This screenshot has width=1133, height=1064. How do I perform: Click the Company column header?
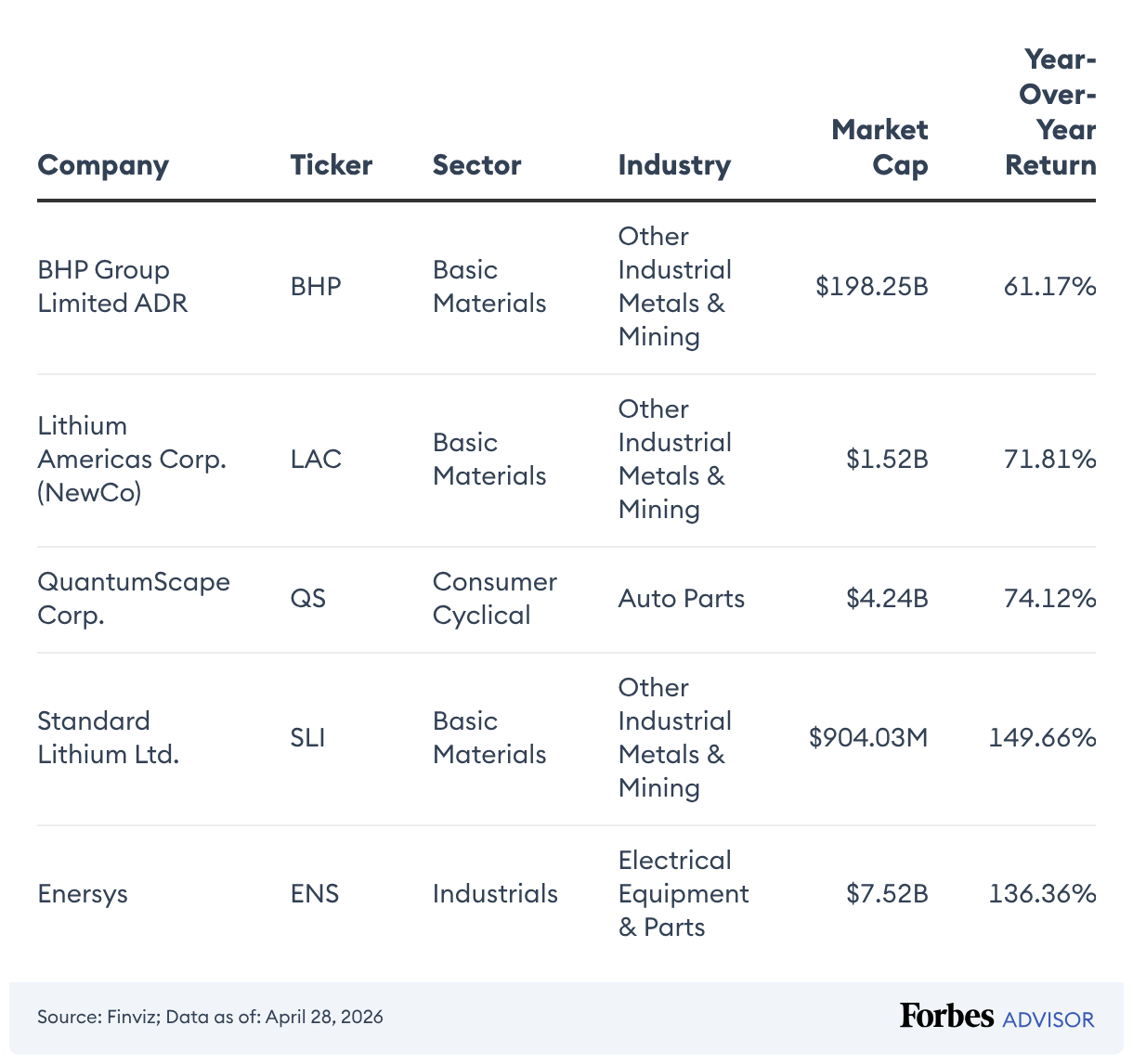pyautogui.click(x=103, y=165)
